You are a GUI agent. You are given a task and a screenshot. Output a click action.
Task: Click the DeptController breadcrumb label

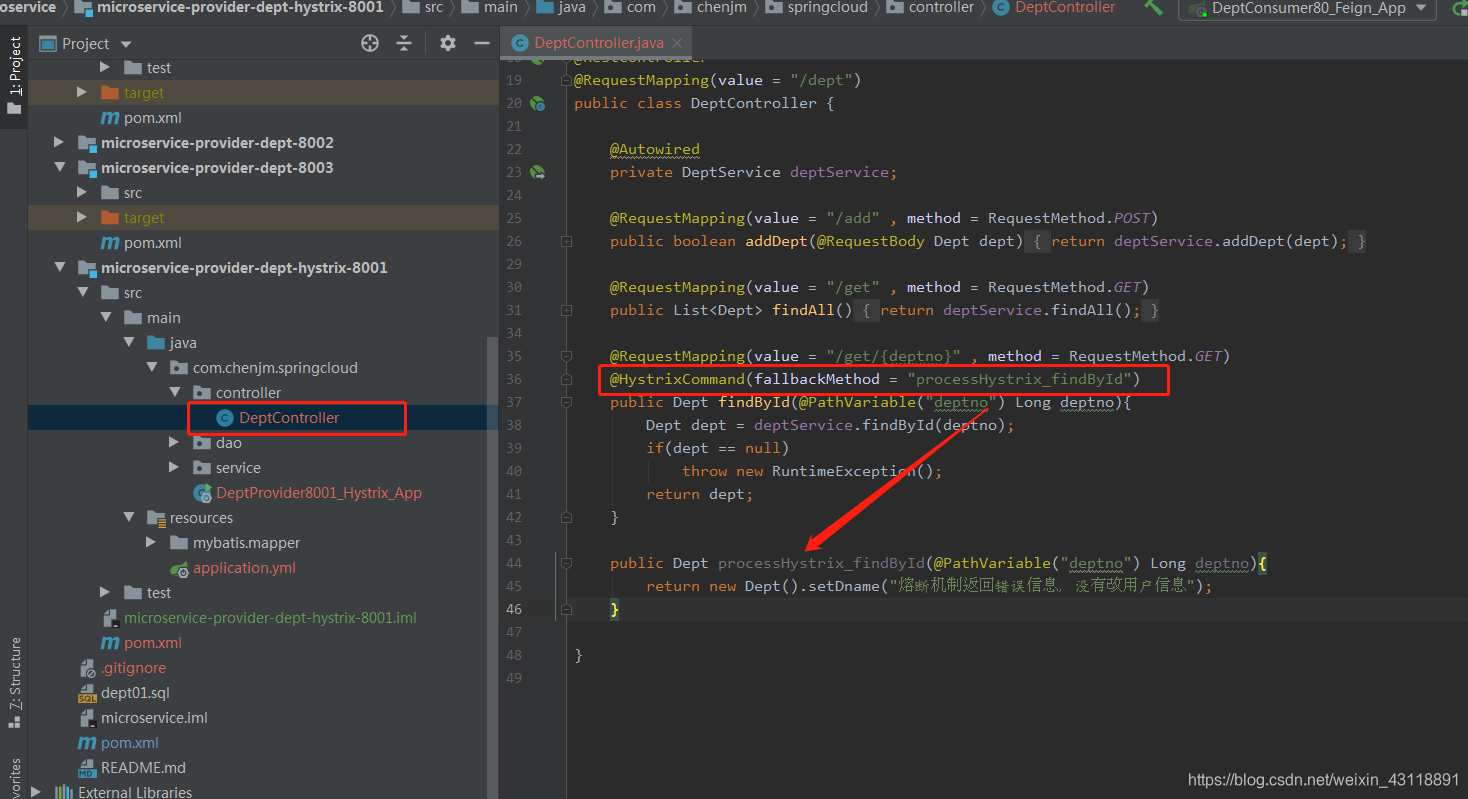pyautogui.click(x=1065, y=7)
